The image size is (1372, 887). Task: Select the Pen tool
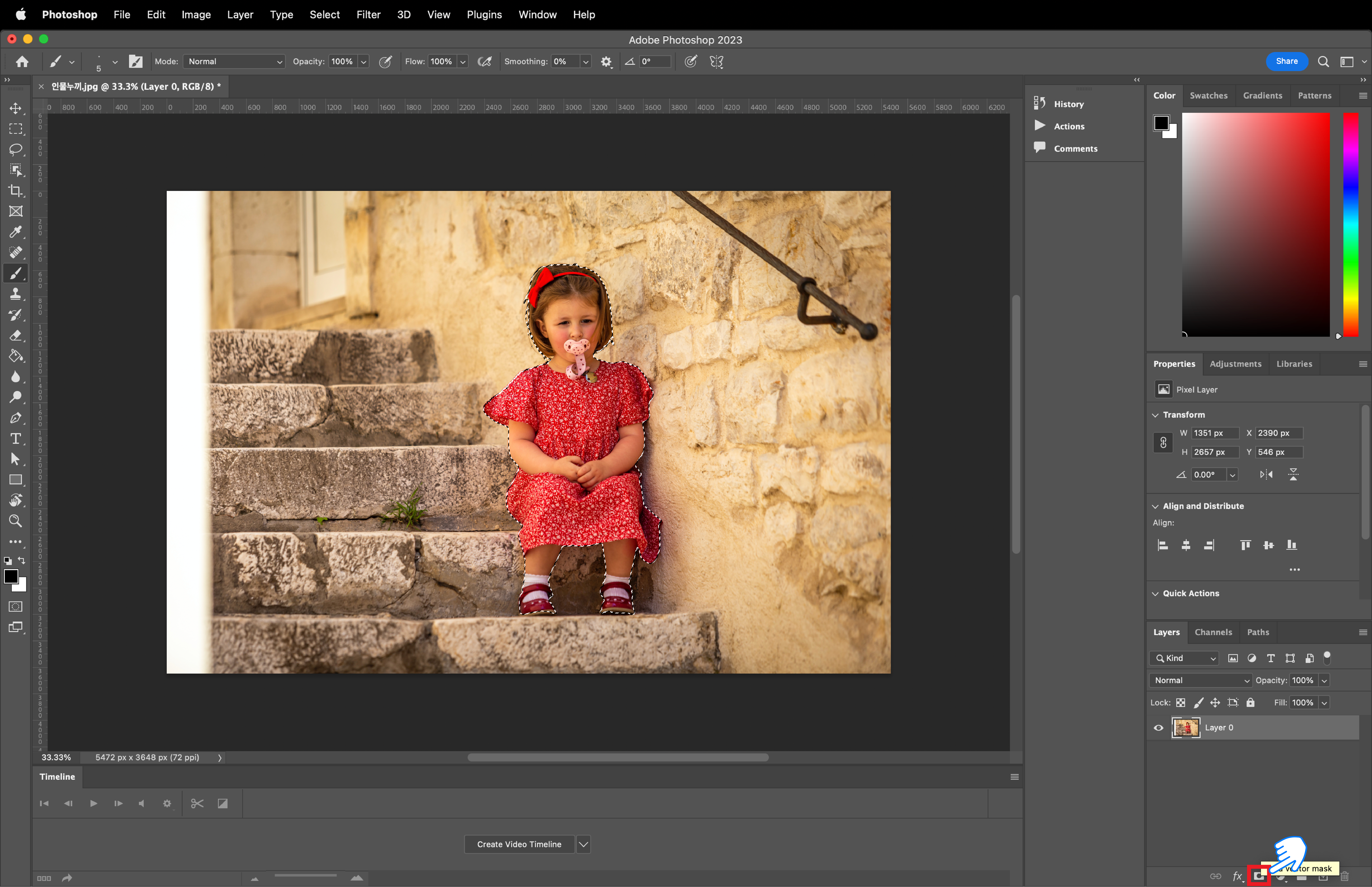16,418
